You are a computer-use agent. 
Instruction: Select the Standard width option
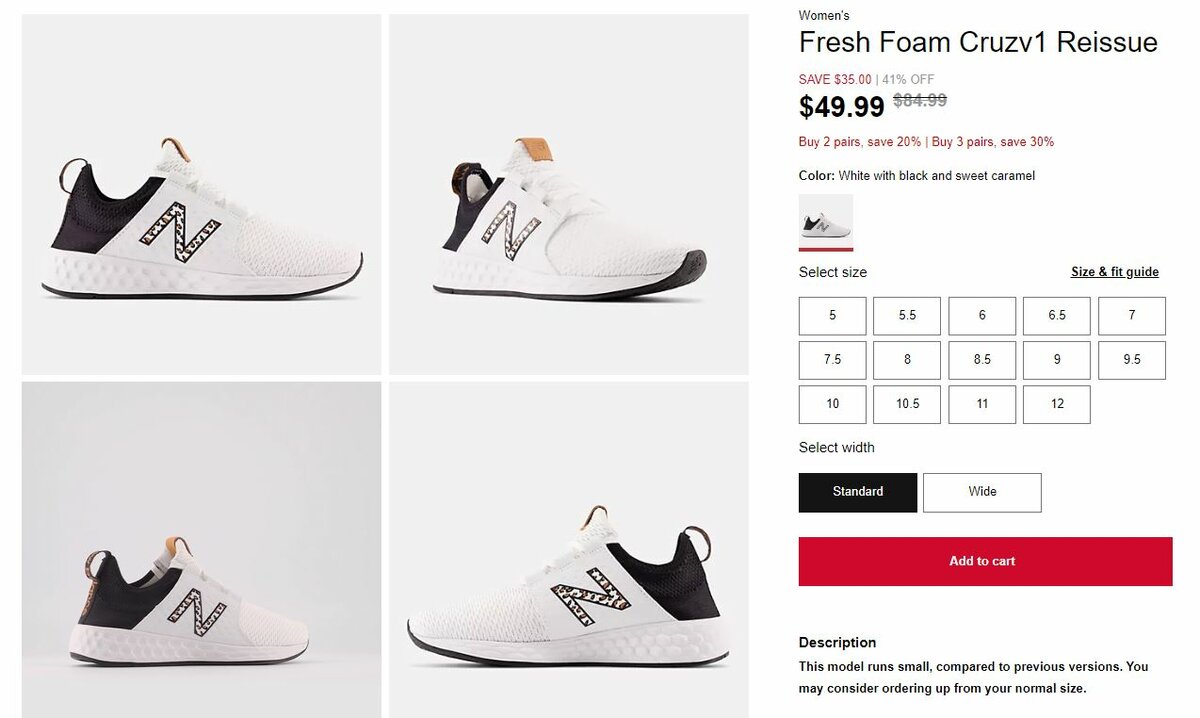tap(857, 492)
